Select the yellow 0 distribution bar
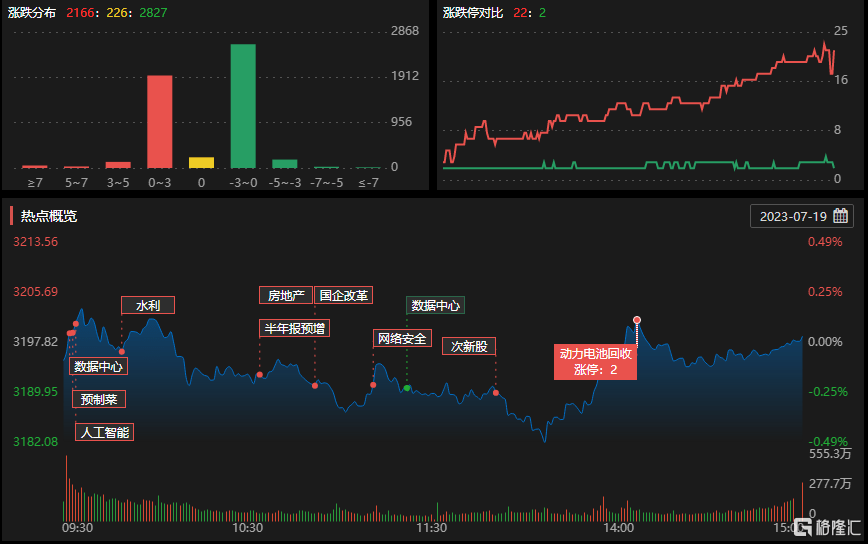Viewport: 868px width, 544px height. click(201, 162)
